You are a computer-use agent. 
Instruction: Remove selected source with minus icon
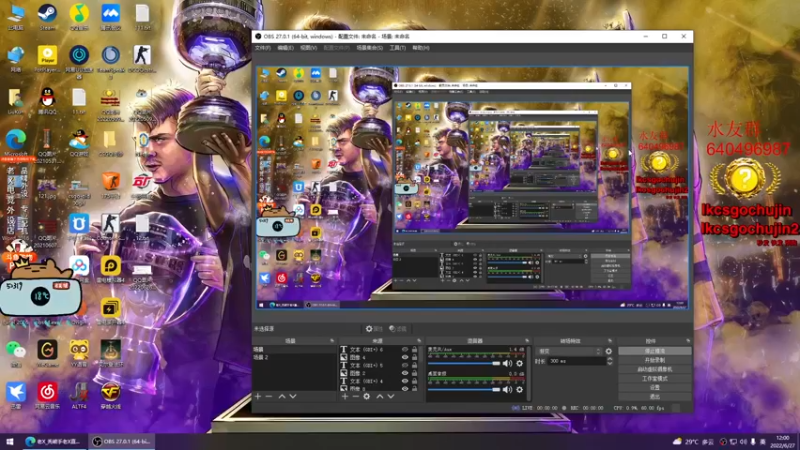coord(356,396)
